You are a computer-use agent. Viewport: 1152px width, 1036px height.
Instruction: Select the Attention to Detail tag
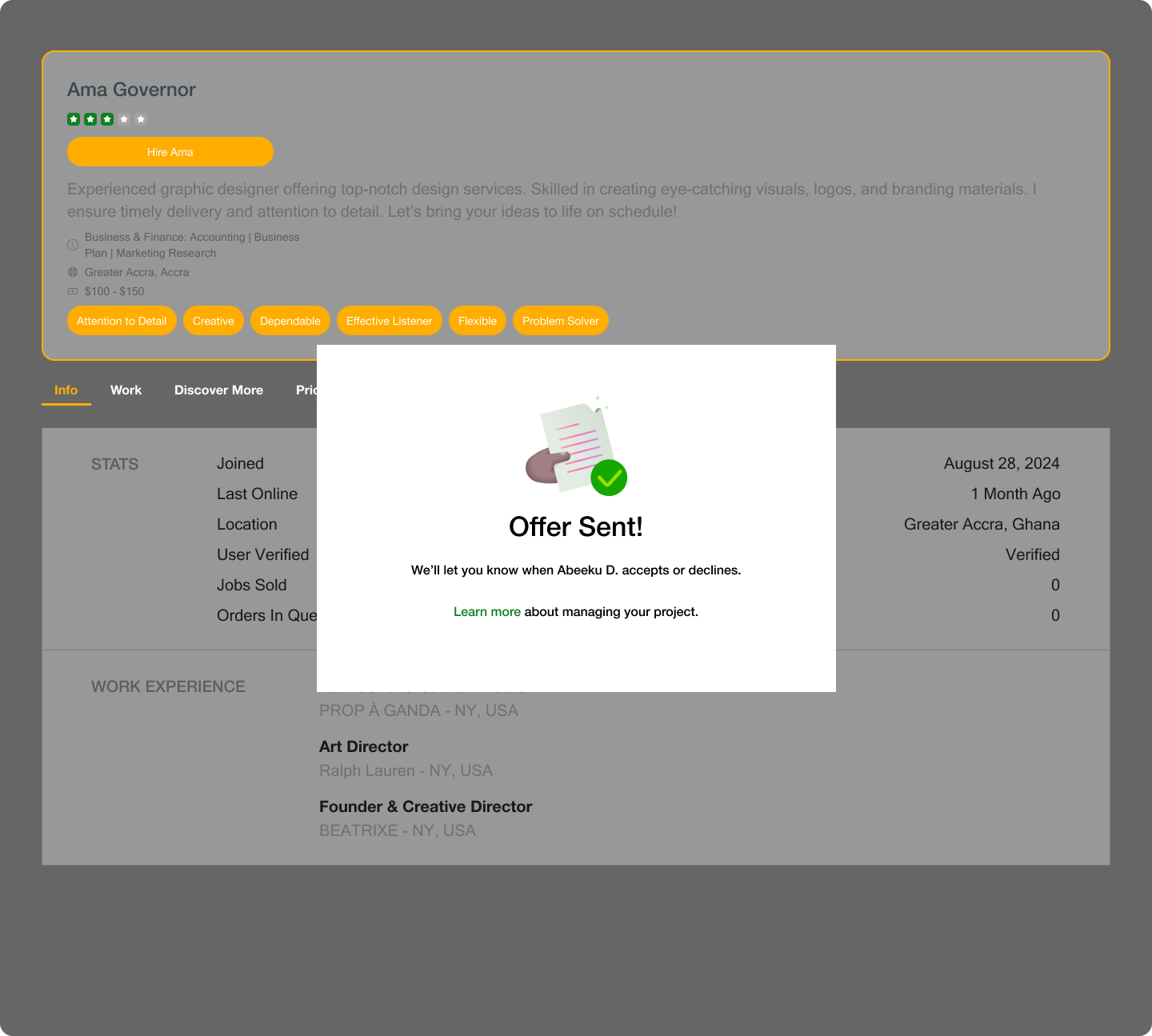coord(122,321)
